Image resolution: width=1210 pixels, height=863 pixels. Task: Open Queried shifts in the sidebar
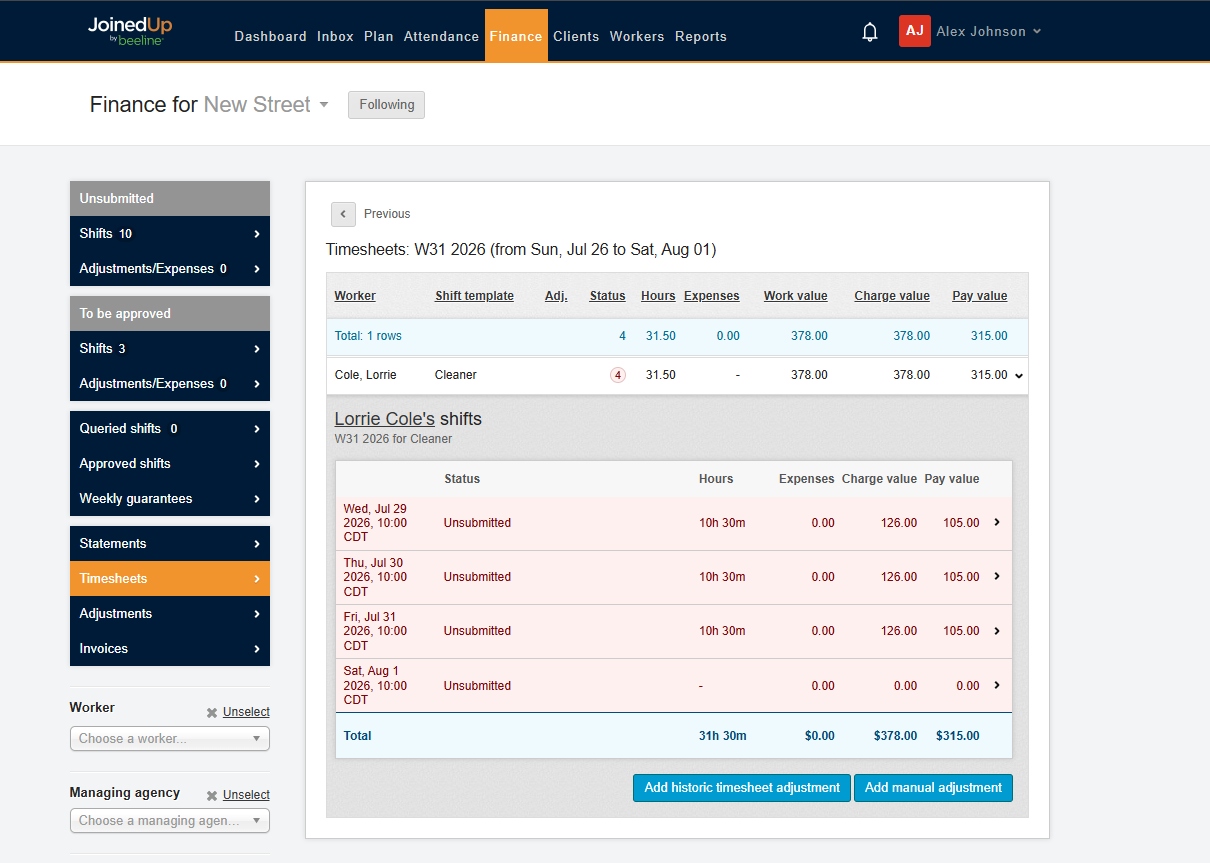click(x=170, y=429)
